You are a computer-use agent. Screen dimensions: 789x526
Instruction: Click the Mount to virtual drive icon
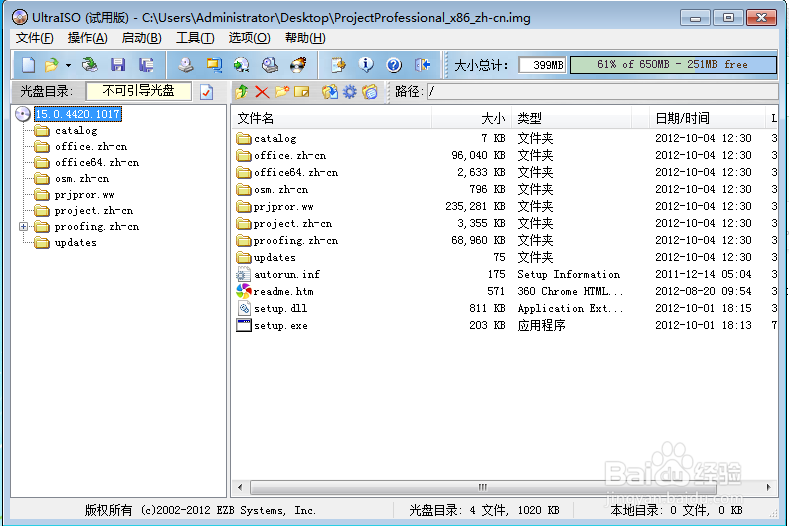coord(270,65)
